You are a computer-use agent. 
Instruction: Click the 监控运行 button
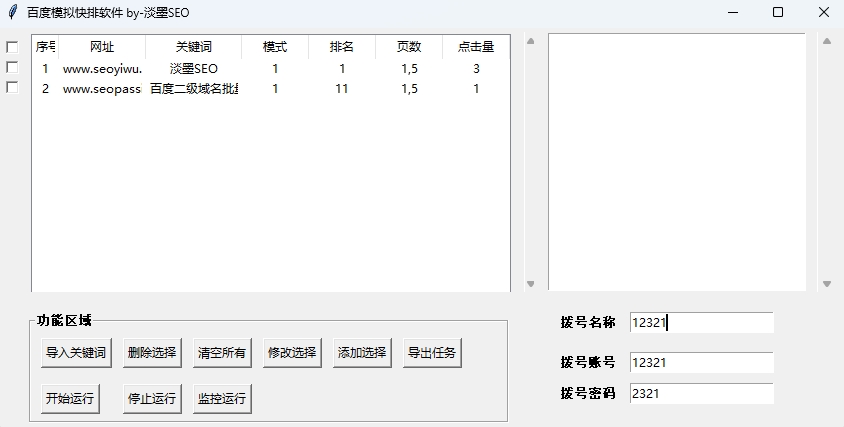222,398
